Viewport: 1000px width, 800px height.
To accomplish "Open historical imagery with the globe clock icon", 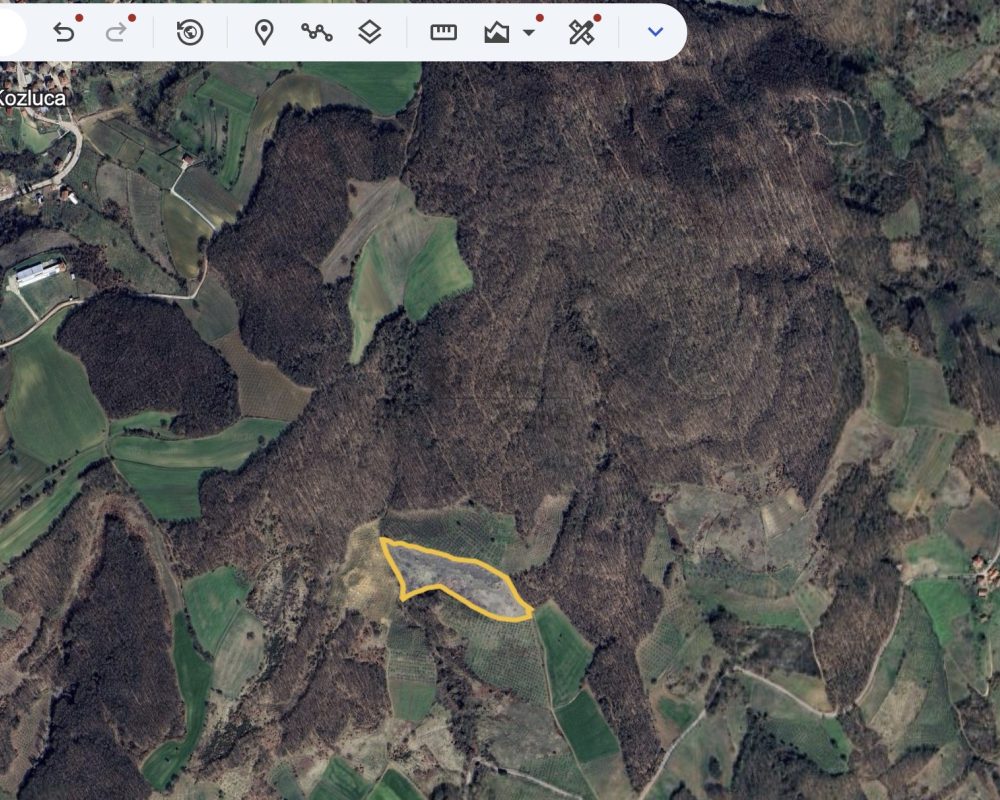I will pos(189,32).
